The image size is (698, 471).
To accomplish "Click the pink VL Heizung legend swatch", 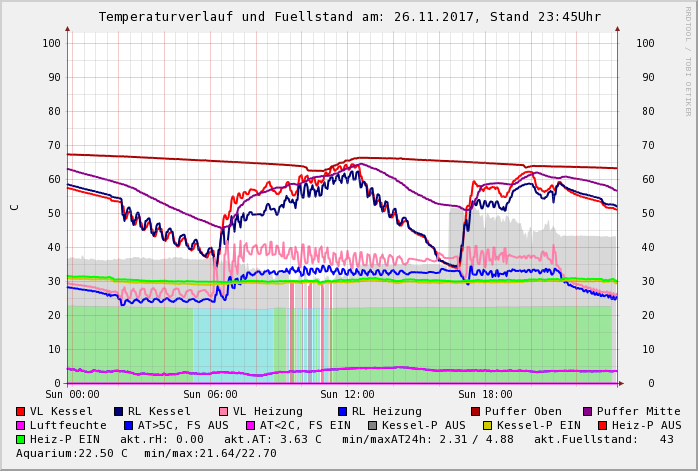I will (223, 412).
